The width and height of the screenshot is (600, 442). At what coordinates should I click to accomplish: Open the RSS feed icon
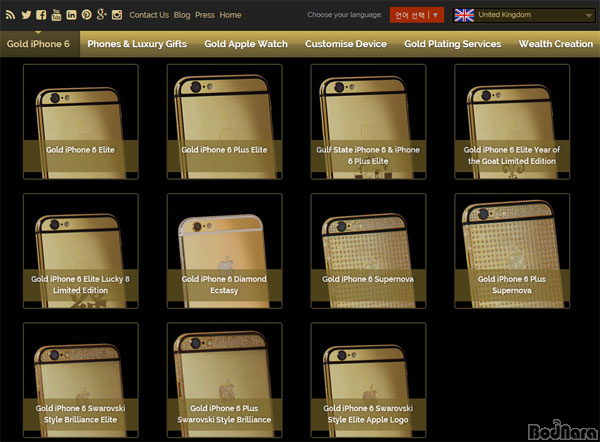10,15
